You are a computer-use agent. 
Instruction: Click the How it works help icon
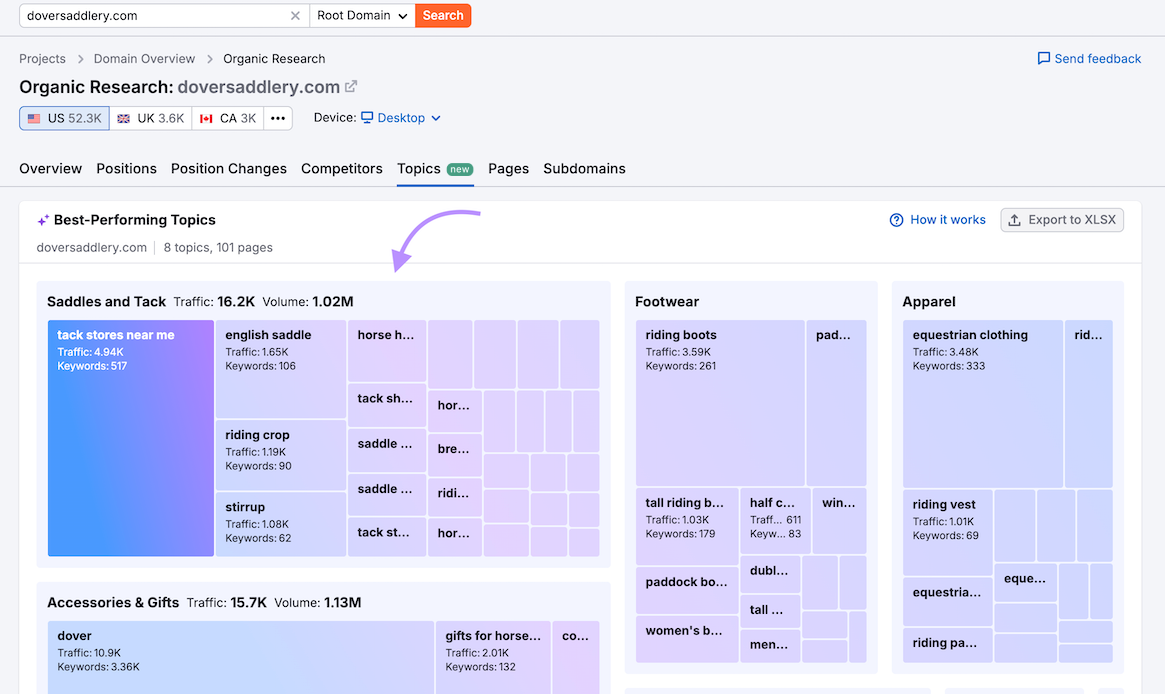point(896,220)
